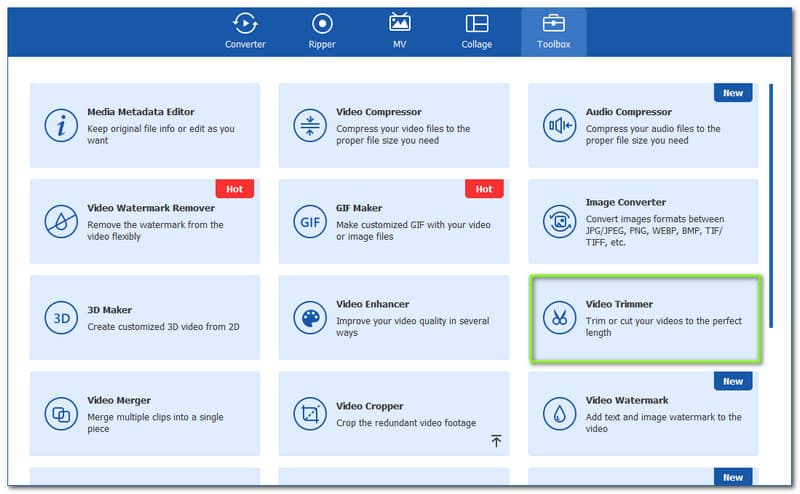The image size is (800, 494).
Task: Open Video Enhancer title text
Action: pyautogui.click(x=372, y=304)
